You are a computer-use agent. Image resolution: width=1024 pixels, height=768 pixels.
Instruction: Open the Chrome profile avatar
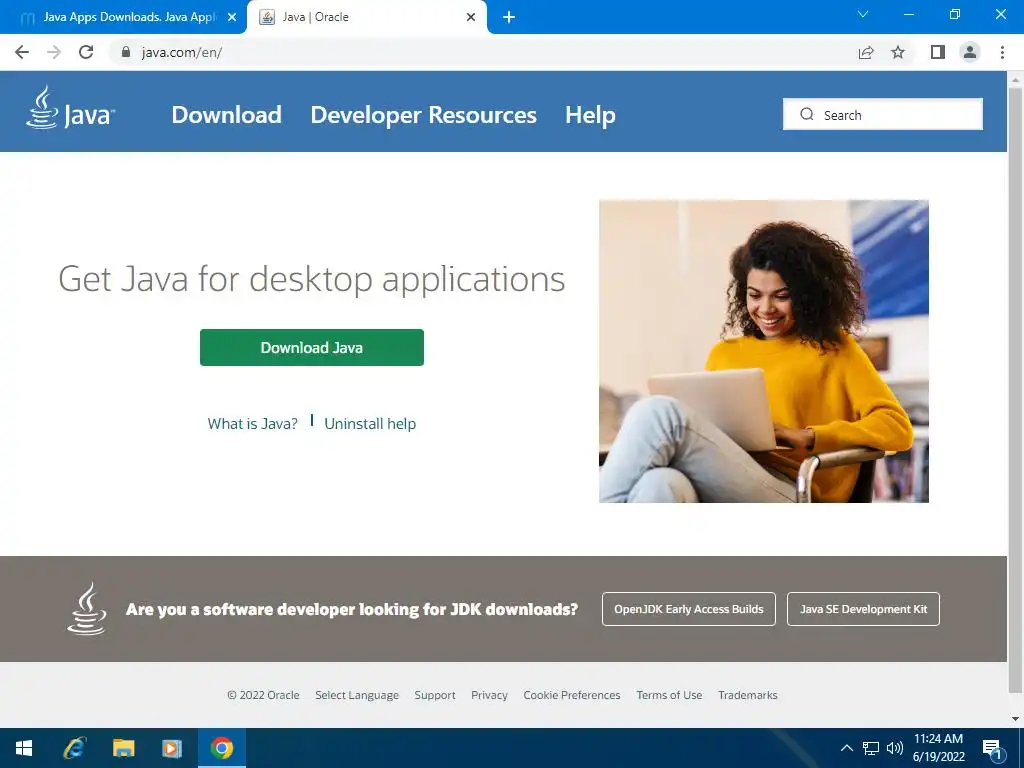pos(970,52)
